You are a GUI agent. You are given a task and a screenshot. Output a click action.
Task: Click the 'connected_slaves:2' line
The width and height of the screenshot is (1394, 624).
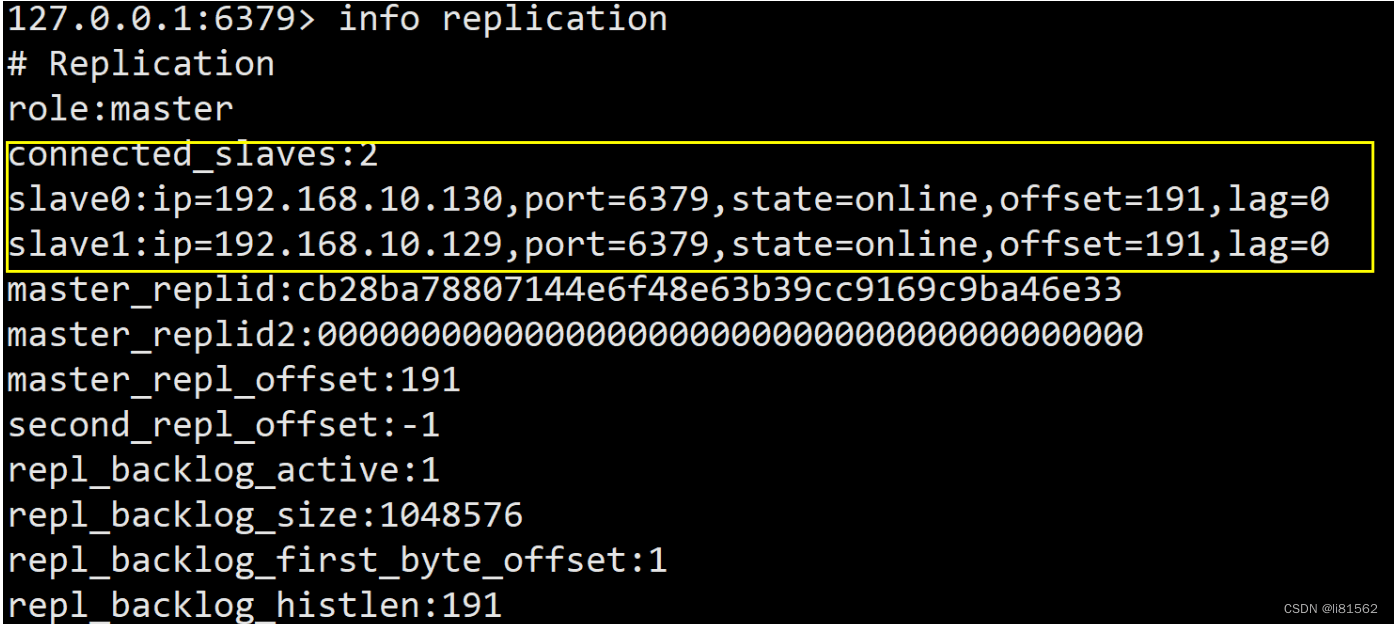pyautogui.click(x=193, y=155)
